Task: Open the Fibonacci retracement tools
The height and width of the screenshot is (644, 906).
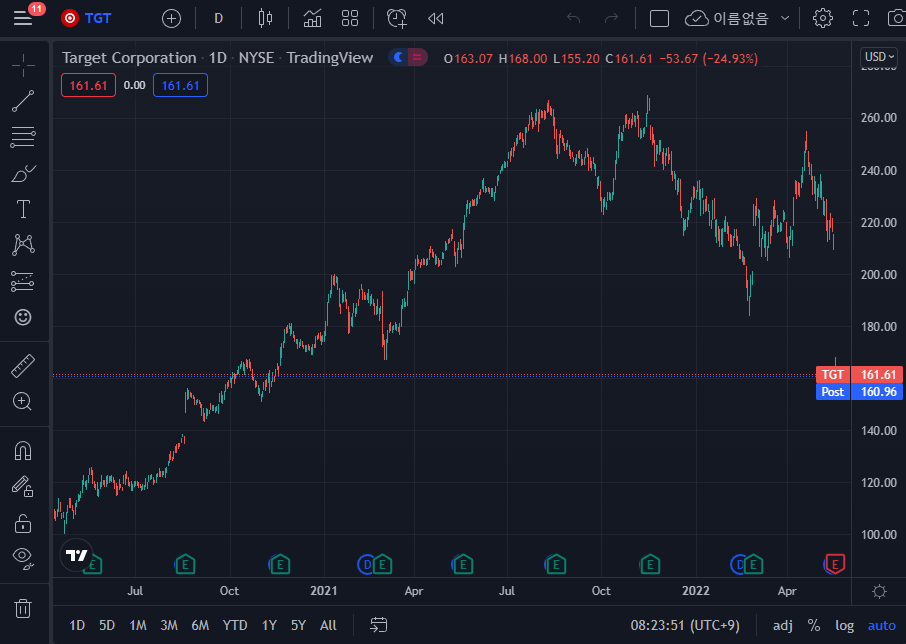Action: [x=23, y=137]
